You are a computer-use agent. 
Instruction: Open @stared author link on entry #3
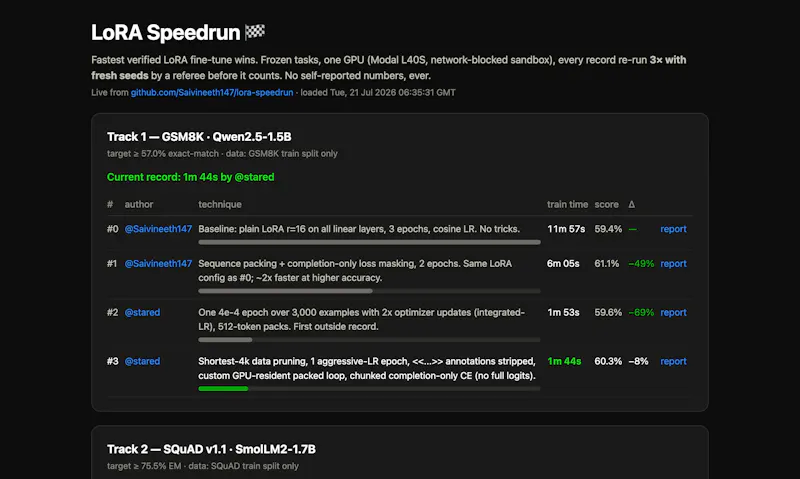[x=142, y=362]
